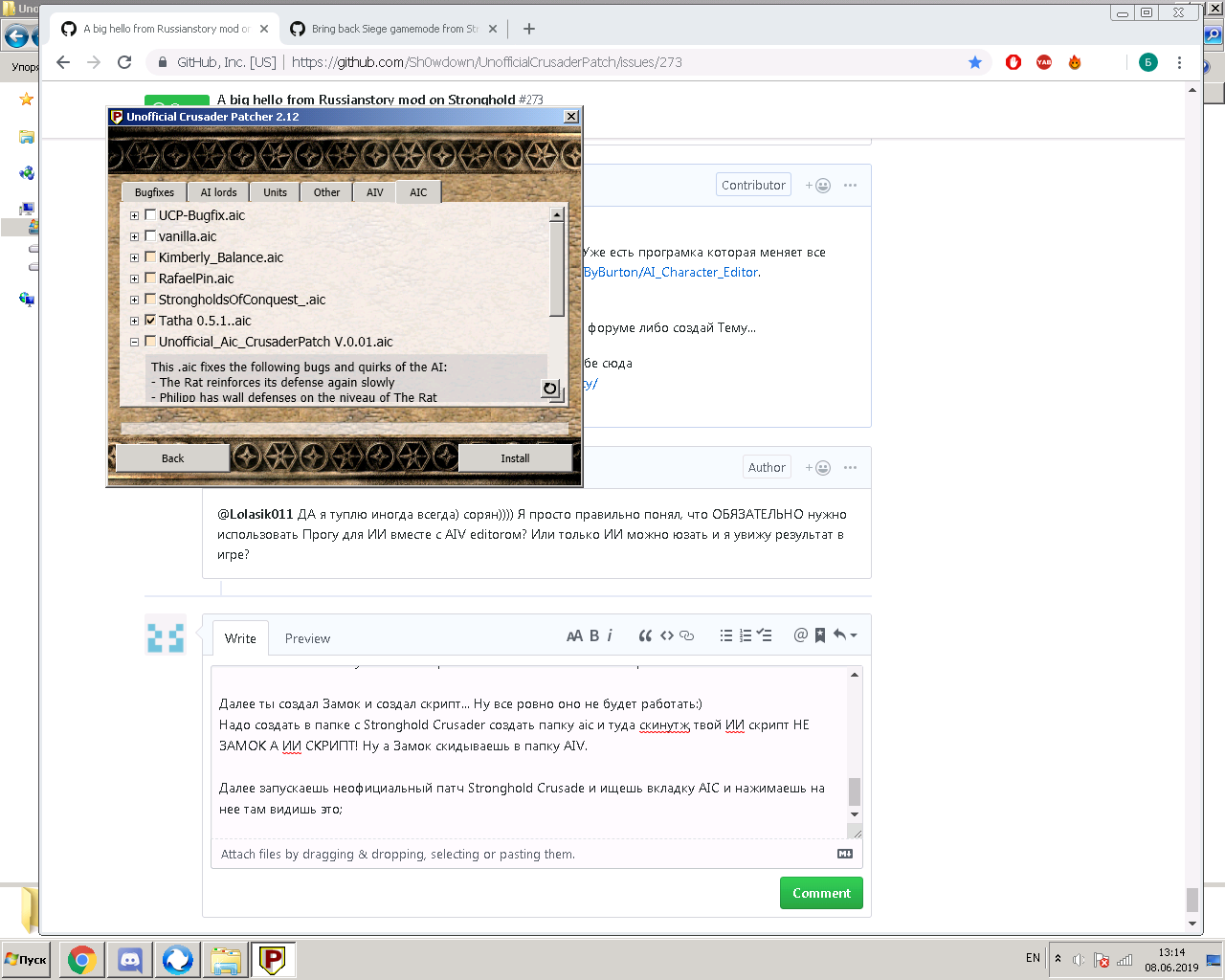Open the flame extension icon
1225x980 pixels.
[x=1075, y=62]
